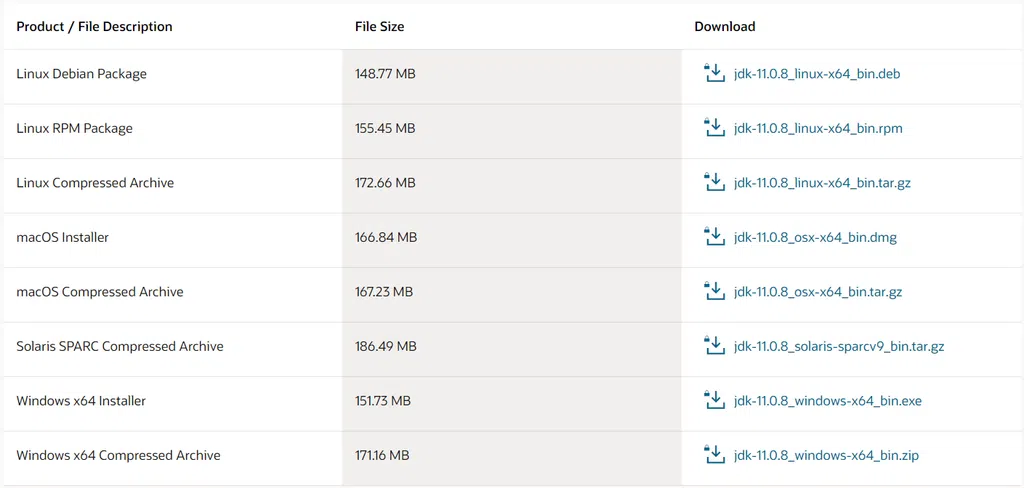The height and width of the screenshot is (488, 1024).
Task: Open jdk-11.0.8_solaris-sparcv9_bin.tar.gz link
Action: pyautogui.click(x=839, y=346)
